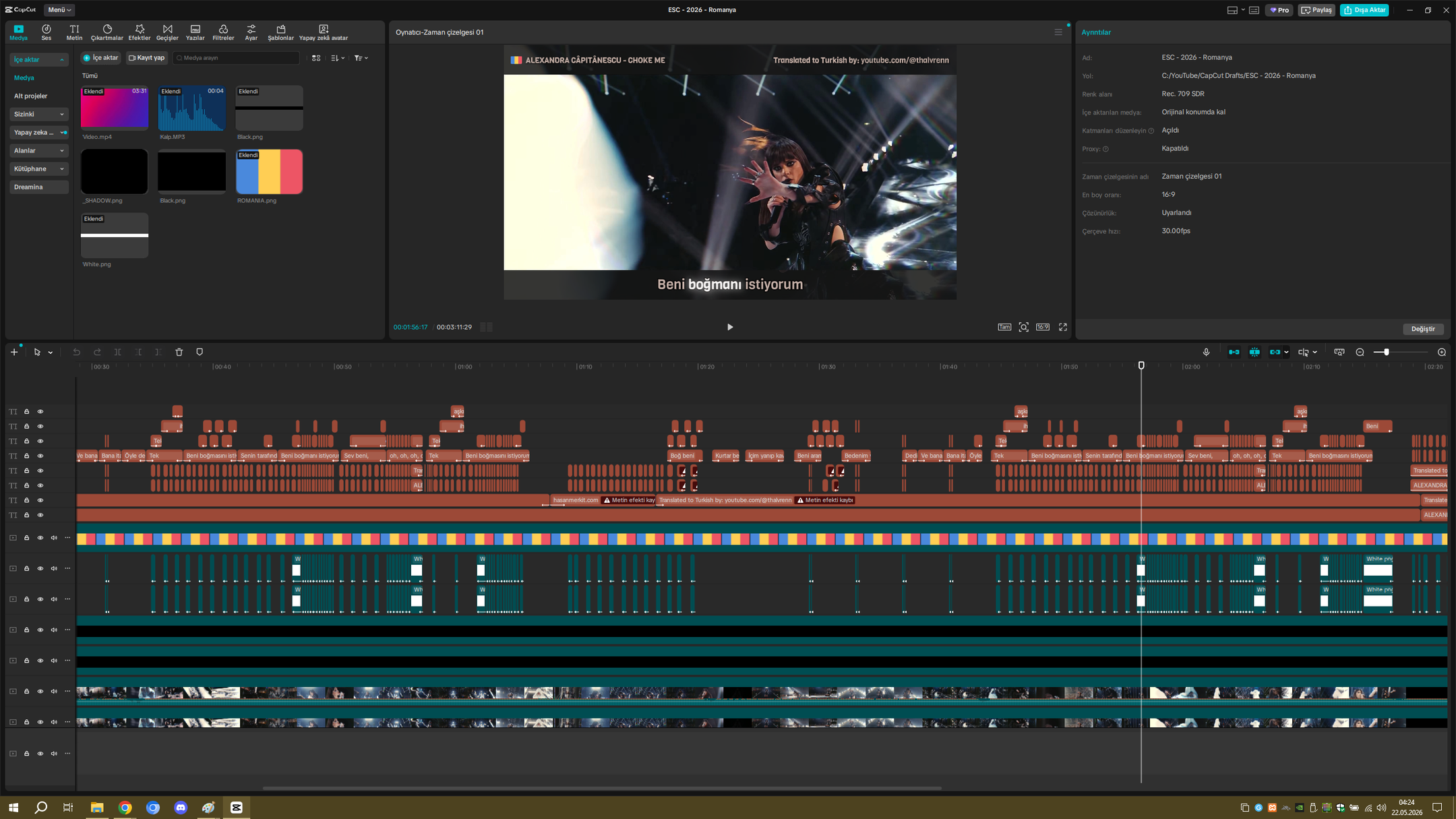Open the Yazılar (captions) panel
This screenshot has width=1456, height=819.
[195, 32]
